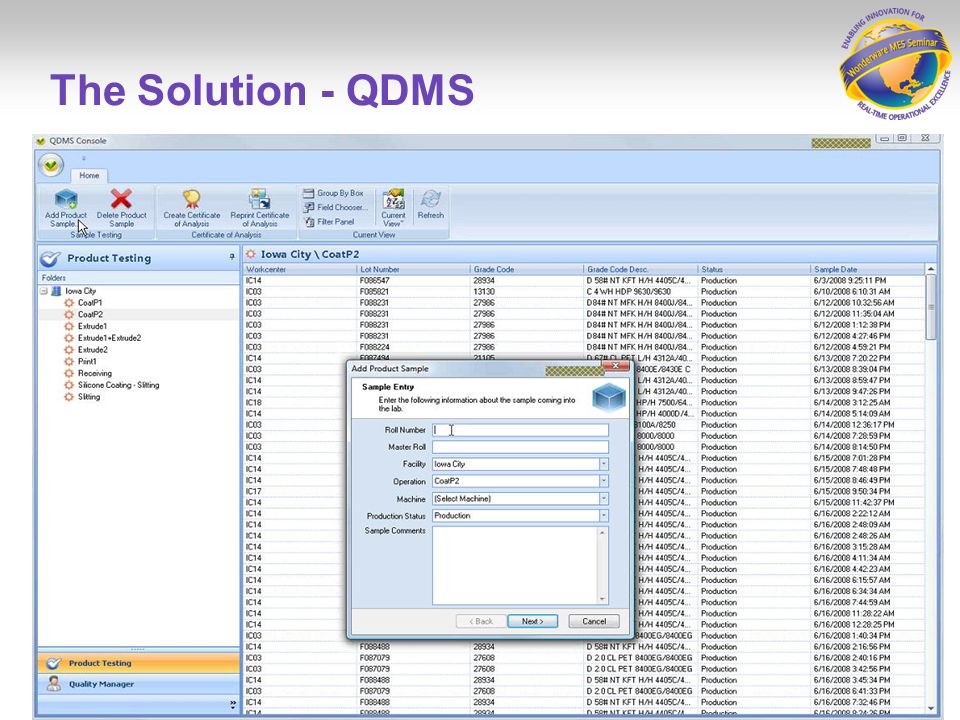Select lot F086547 in first row
The height and width of the screenshot is (720, 960).
[x=374, y=280]
